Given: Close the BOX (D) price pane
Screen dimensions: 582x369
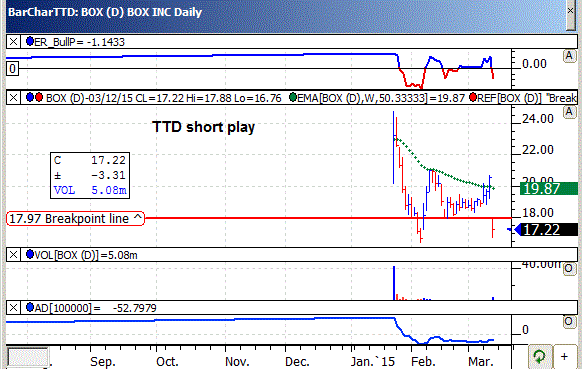Looking at the screenshot, I should 13,98.
